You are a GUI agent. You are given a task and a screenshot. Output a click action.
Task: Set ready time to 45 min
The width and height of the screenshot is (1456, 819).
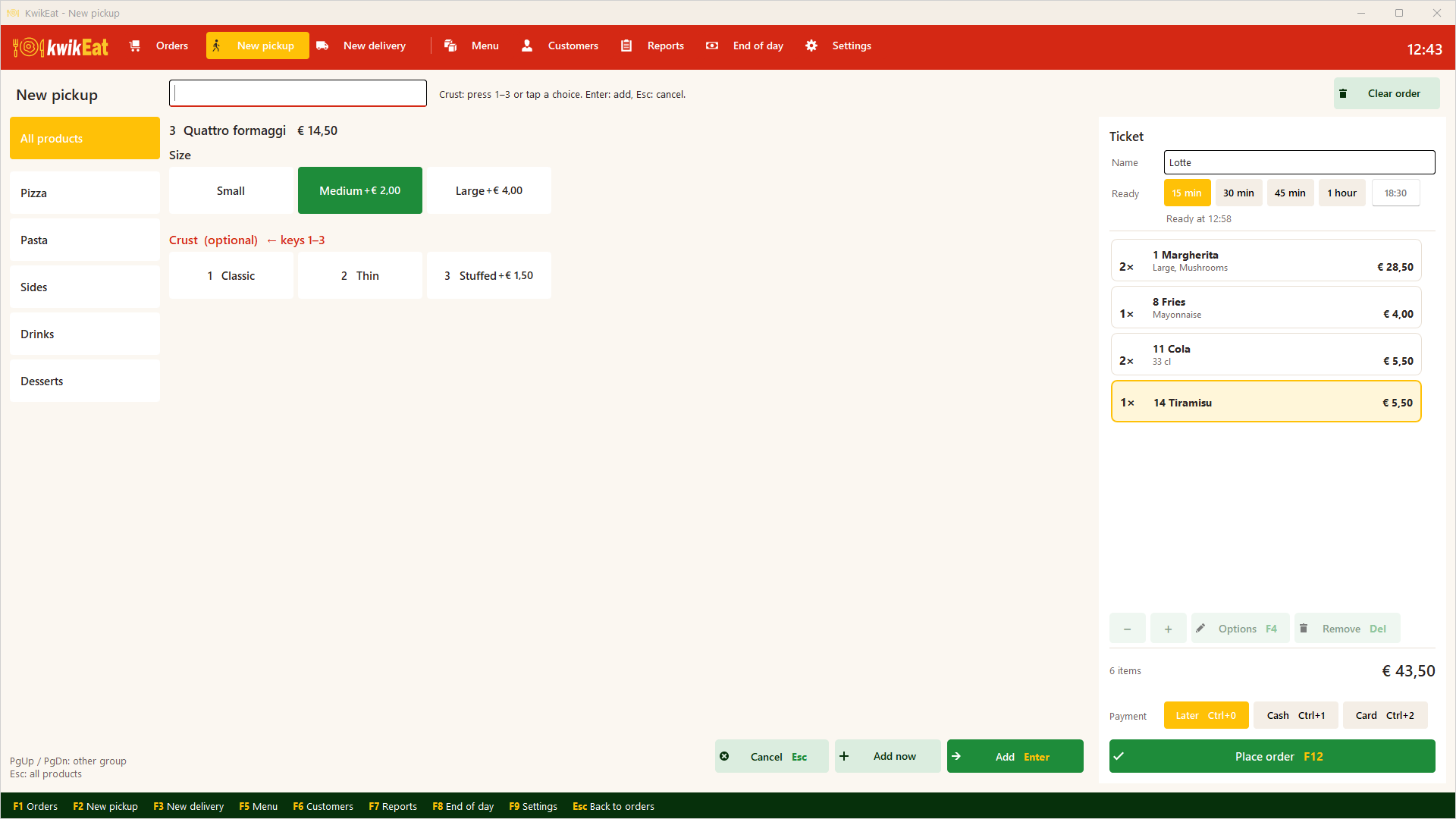click(x=1290, y=193)
